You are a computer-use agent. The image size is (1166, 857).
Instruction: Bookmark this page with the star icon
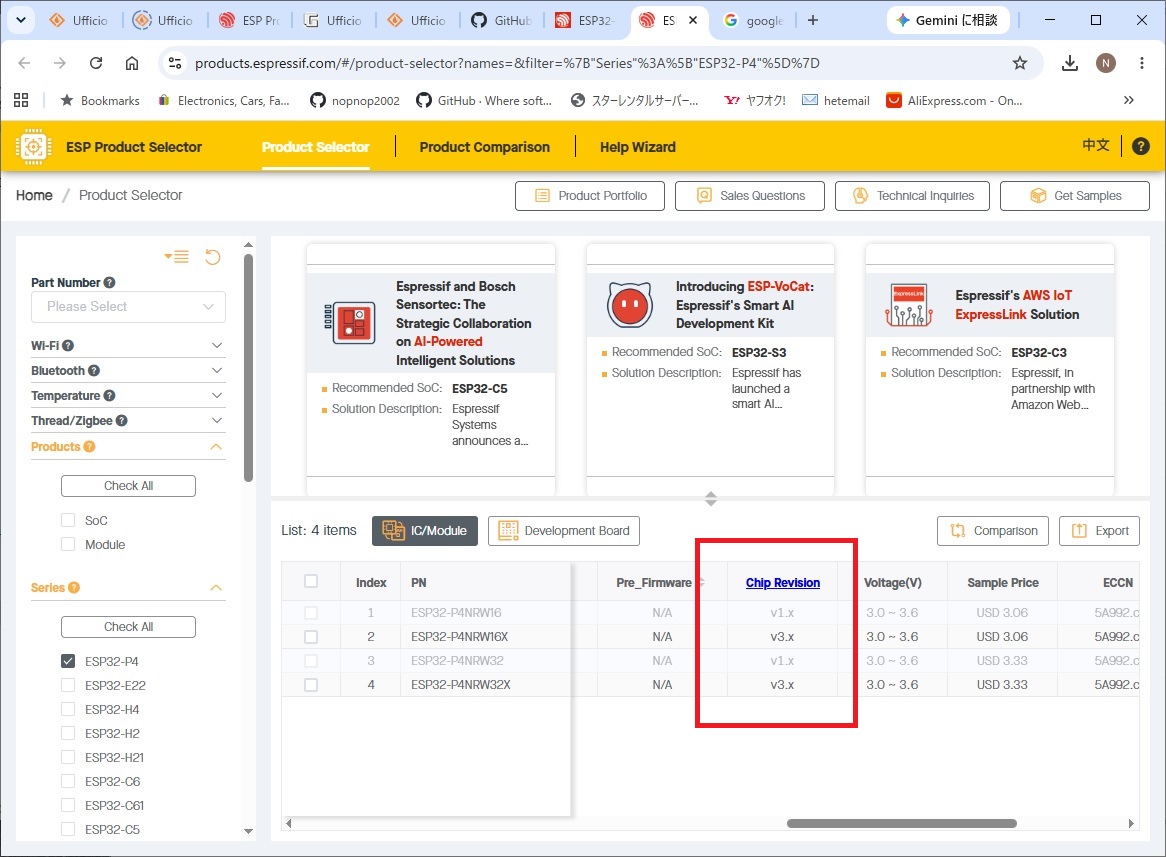point(1020,63)
